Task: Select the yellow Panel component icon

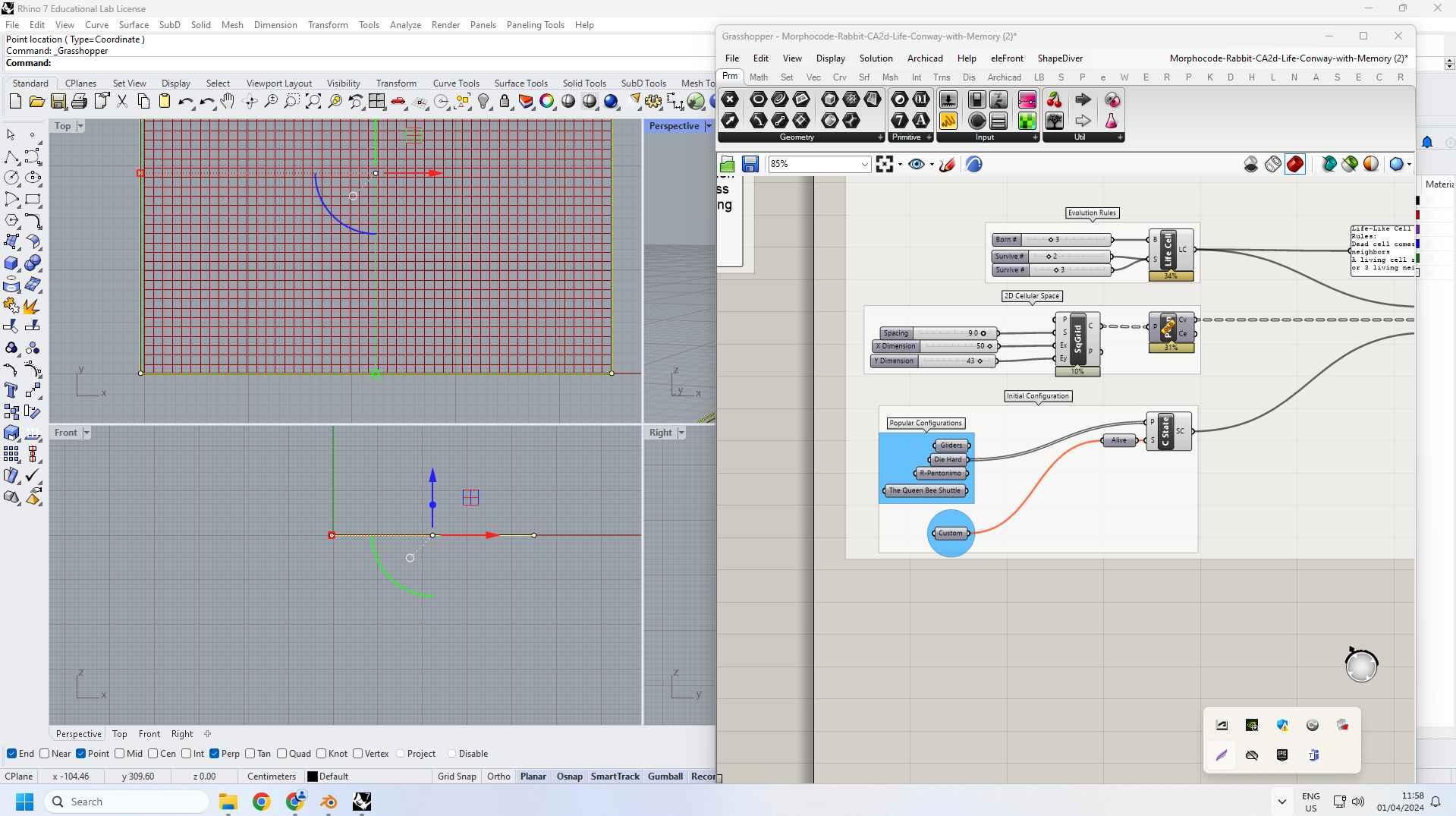Action: click(x=948, y=121)
